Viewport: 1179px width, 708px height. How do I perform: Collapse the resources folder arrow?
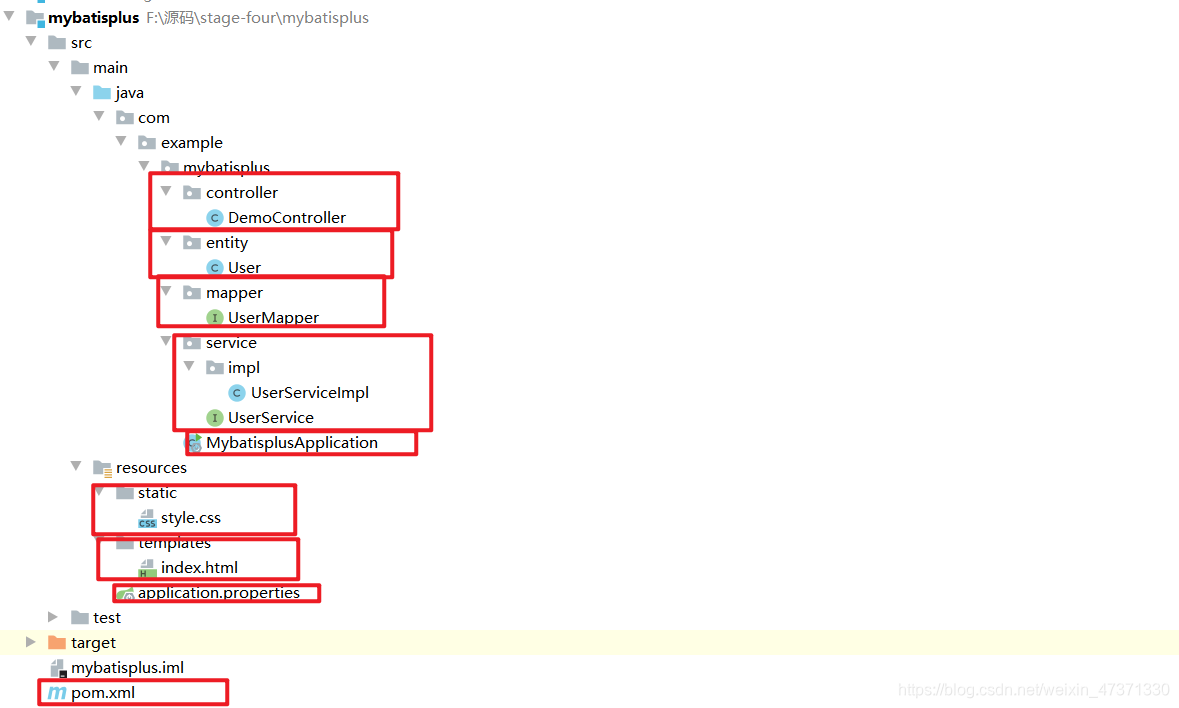click(76, 466)
